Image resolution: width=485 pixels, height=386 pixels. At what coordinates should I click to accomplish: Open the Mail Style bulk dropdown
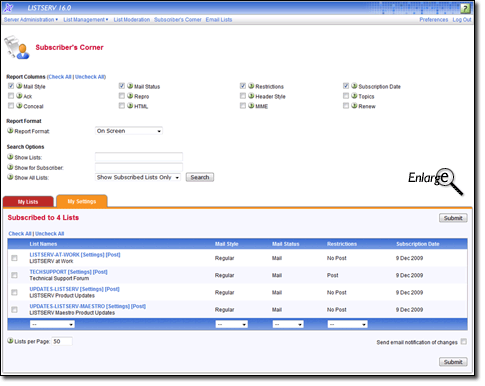(x=231, y=324)
